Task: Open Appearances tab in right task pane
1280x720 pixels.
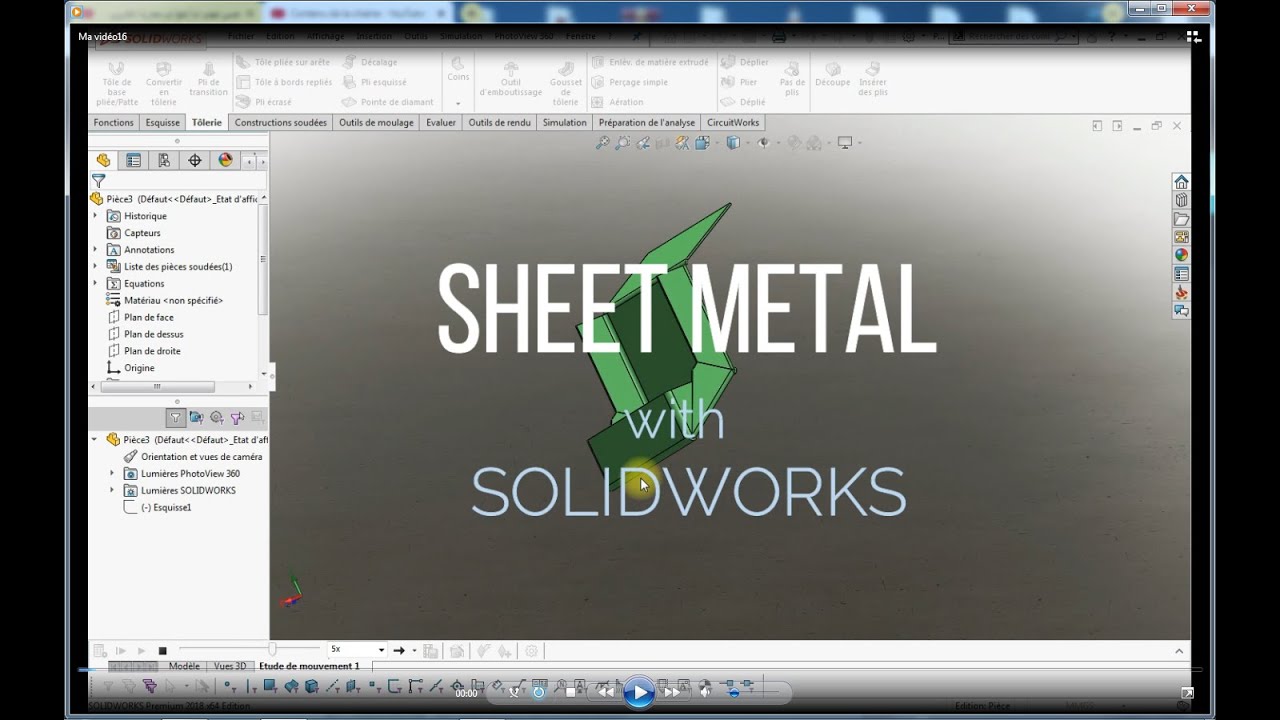Action: coord(1181,255)
